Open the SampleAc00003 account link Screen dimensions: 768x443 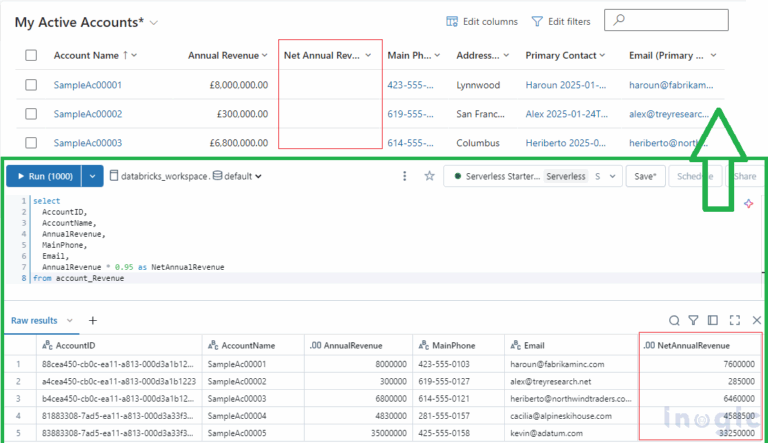[88, 143]
